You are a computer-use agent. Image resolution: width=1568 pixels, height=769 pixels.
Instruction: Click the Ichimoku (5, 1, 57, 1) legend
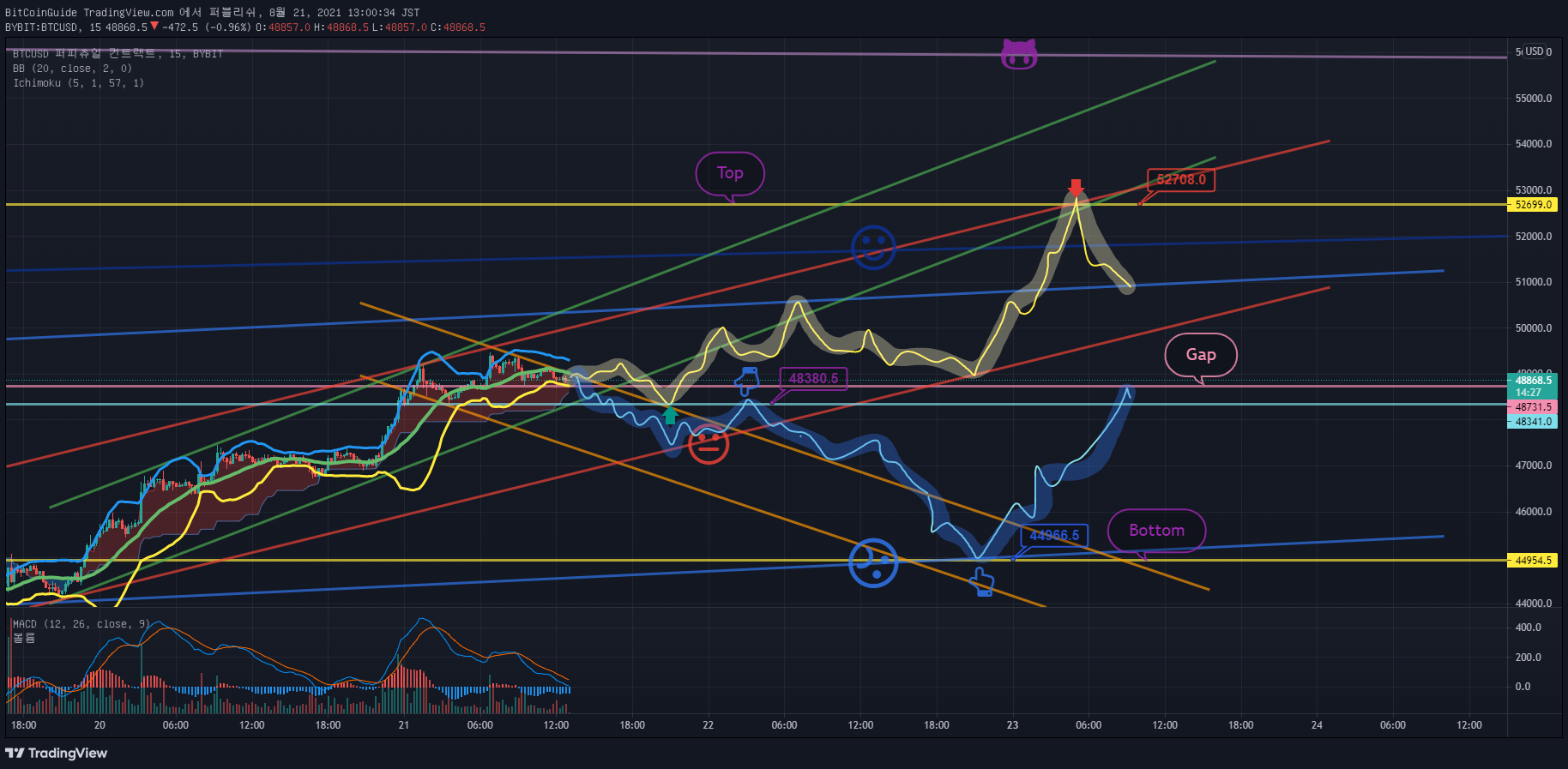(x=79, y=83)
